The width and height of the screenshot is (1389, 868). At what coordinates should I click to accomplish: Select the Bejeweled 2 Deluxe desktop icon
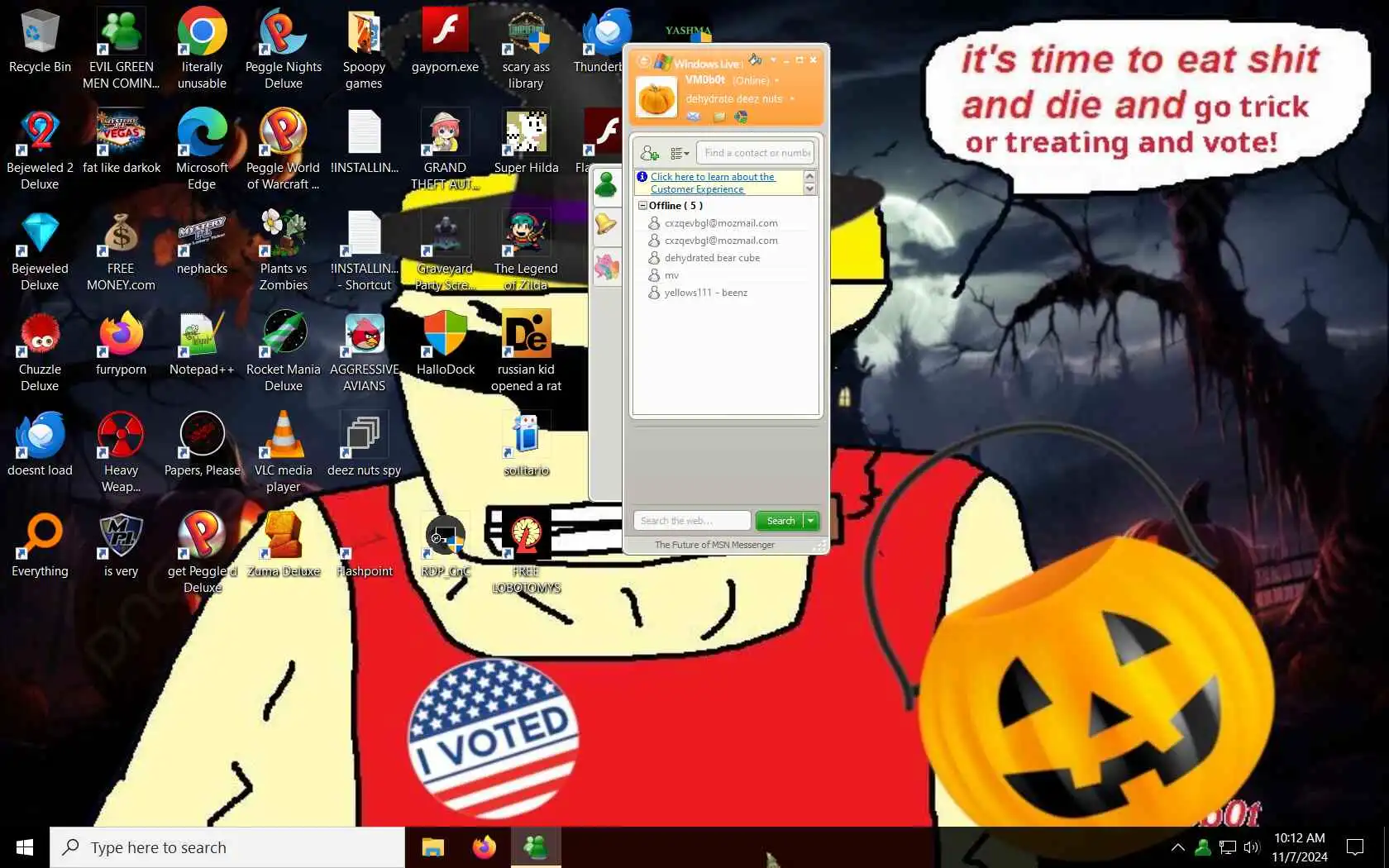click(x=40, y=149)
